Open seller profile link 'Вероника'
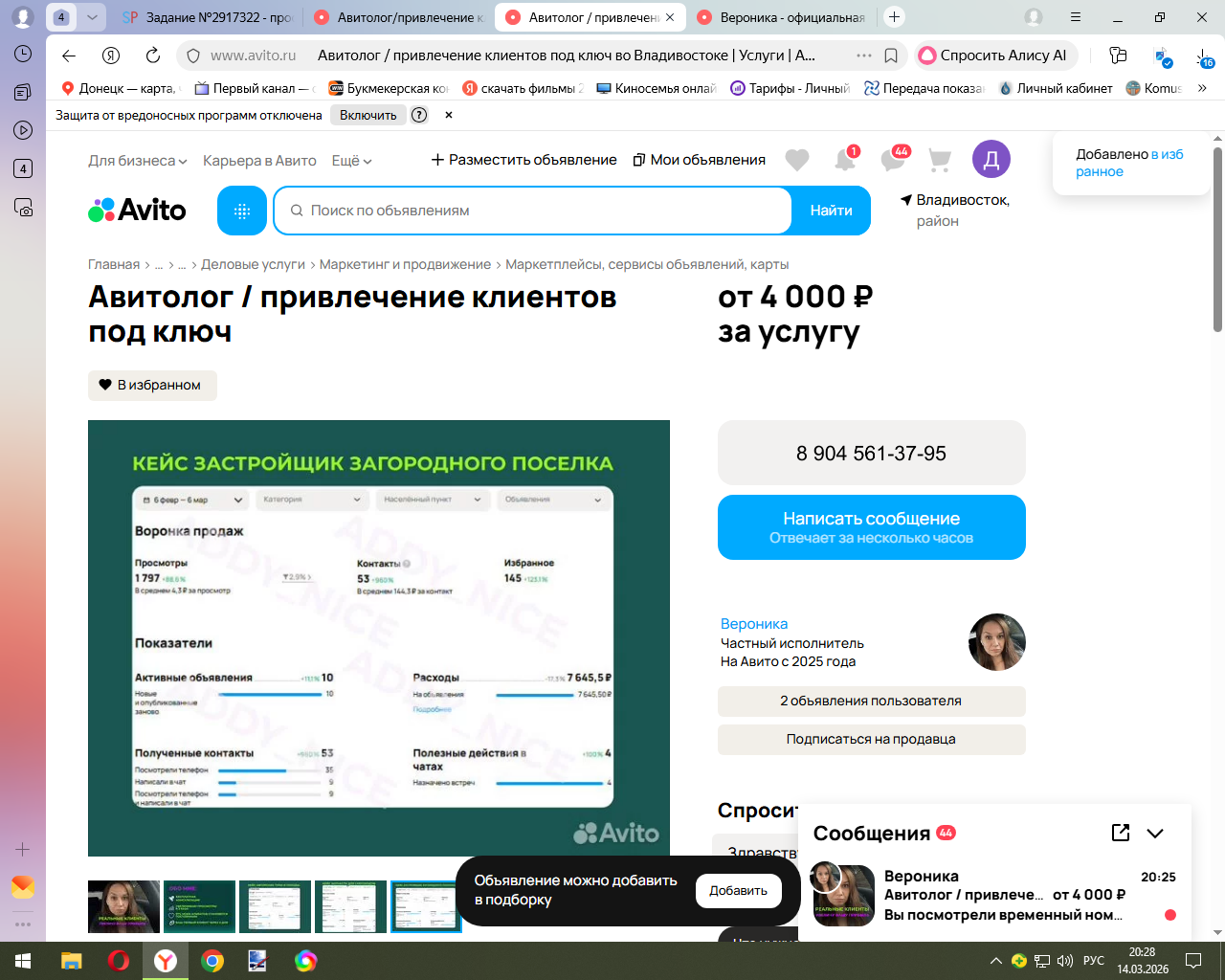 coord(754,624)
